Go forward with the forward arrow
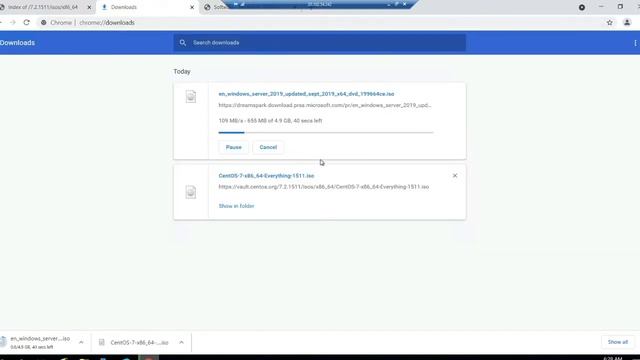Viewport: 640px width, 360px height. point(13,22)
